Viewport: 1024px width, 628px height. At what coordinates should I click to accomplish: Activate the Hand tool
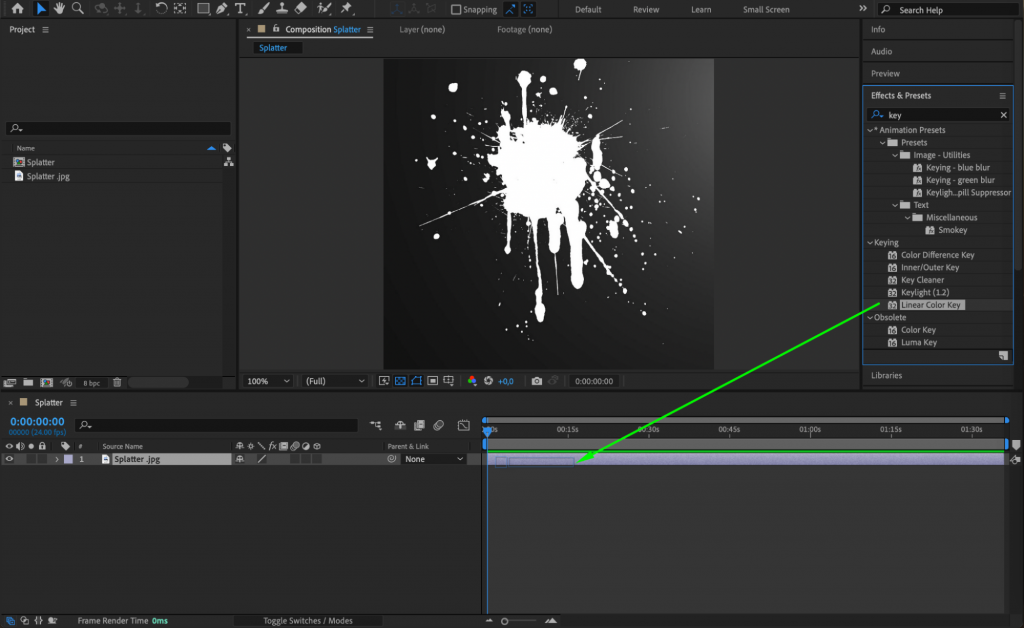point(59,9)
